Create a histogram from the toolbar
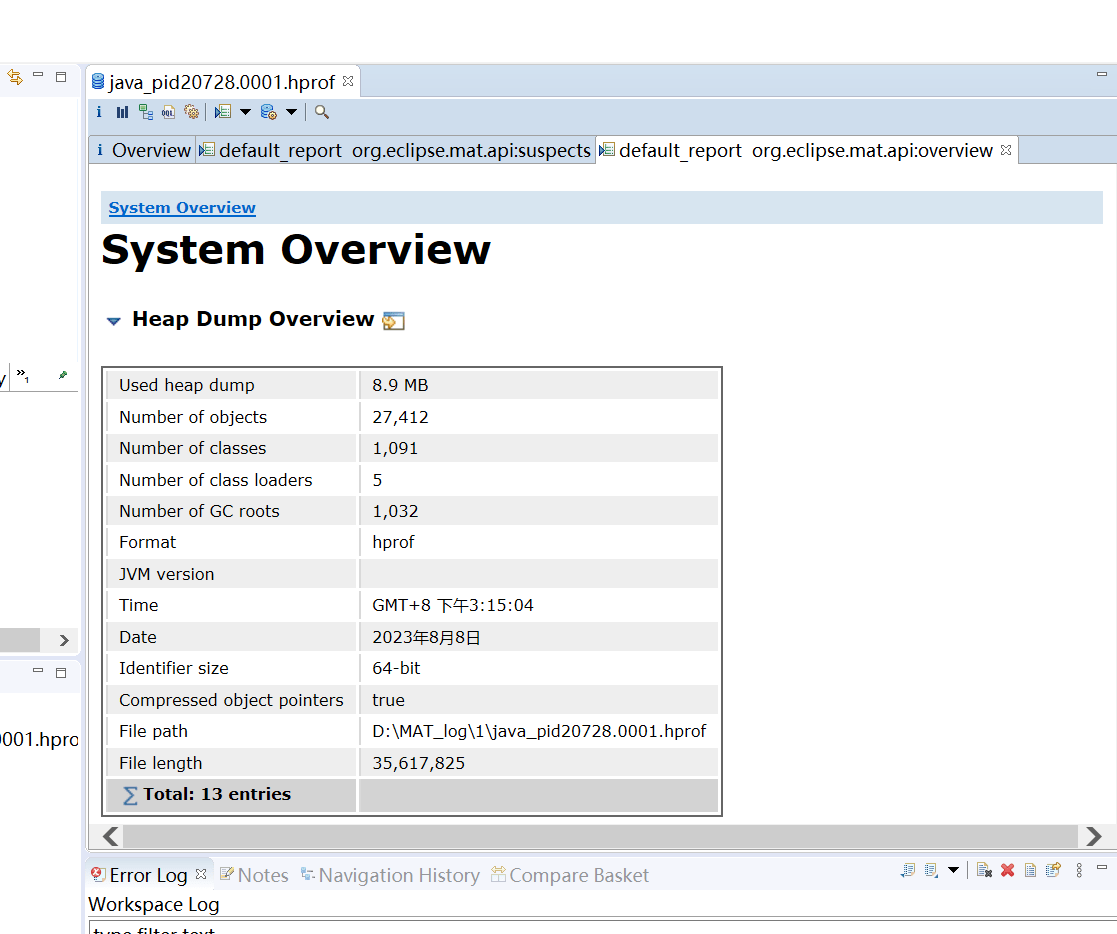1117x934 pixels. coord(122,112)
